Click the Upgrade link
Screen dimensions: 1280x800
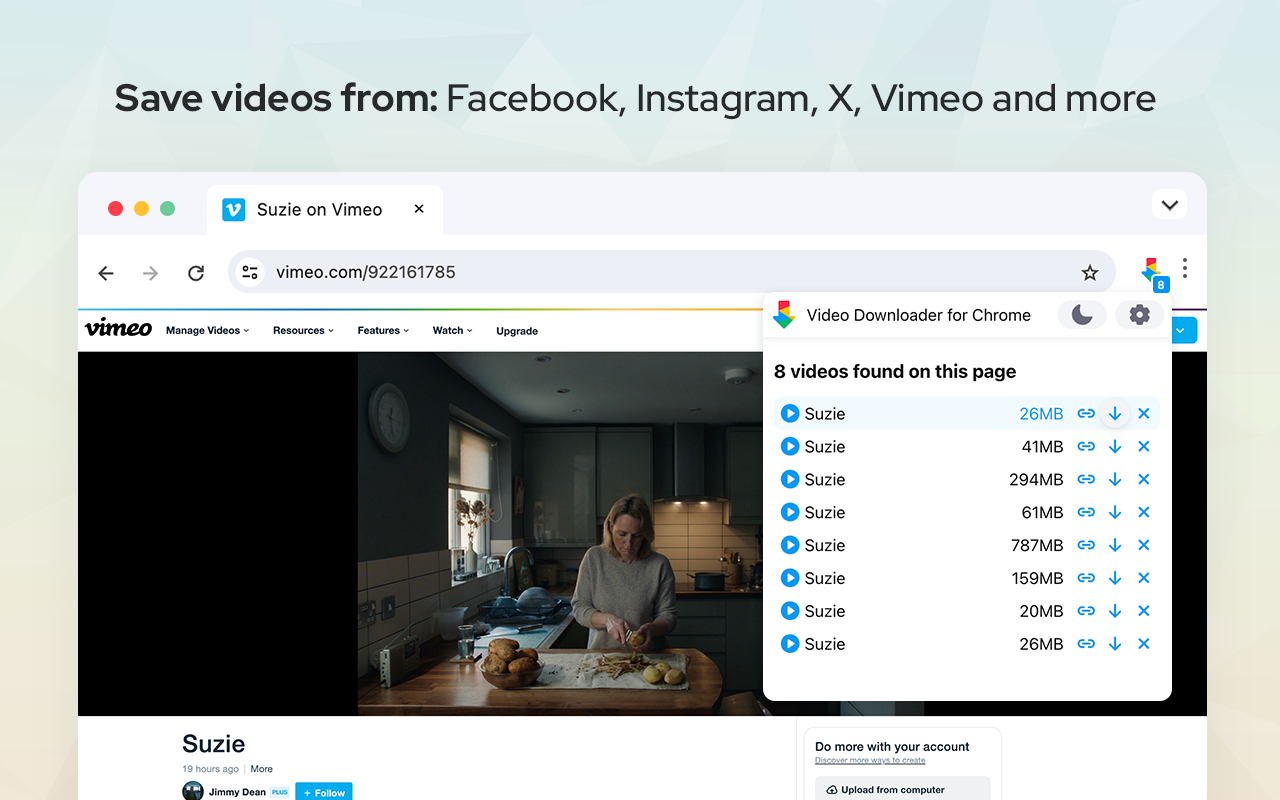[x=517, y=331]
